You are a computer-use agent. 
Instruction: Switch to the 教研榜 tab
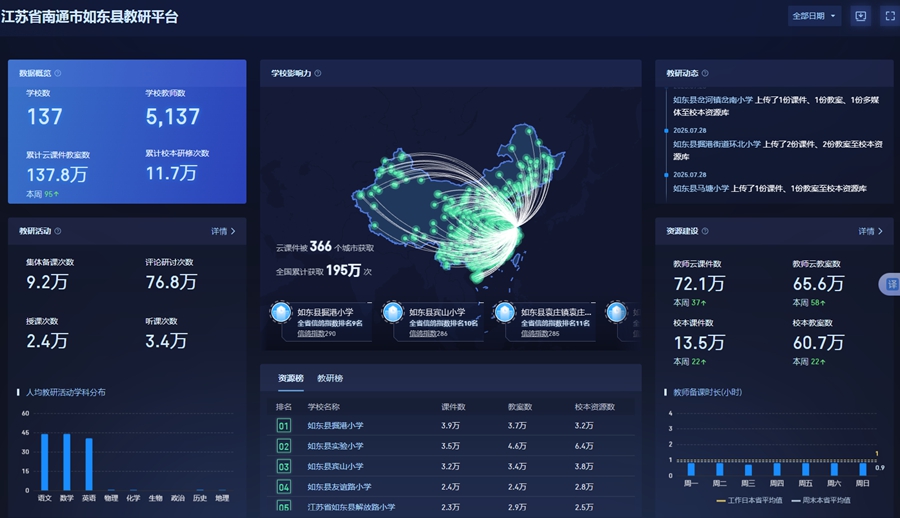(x=330, y=378)
